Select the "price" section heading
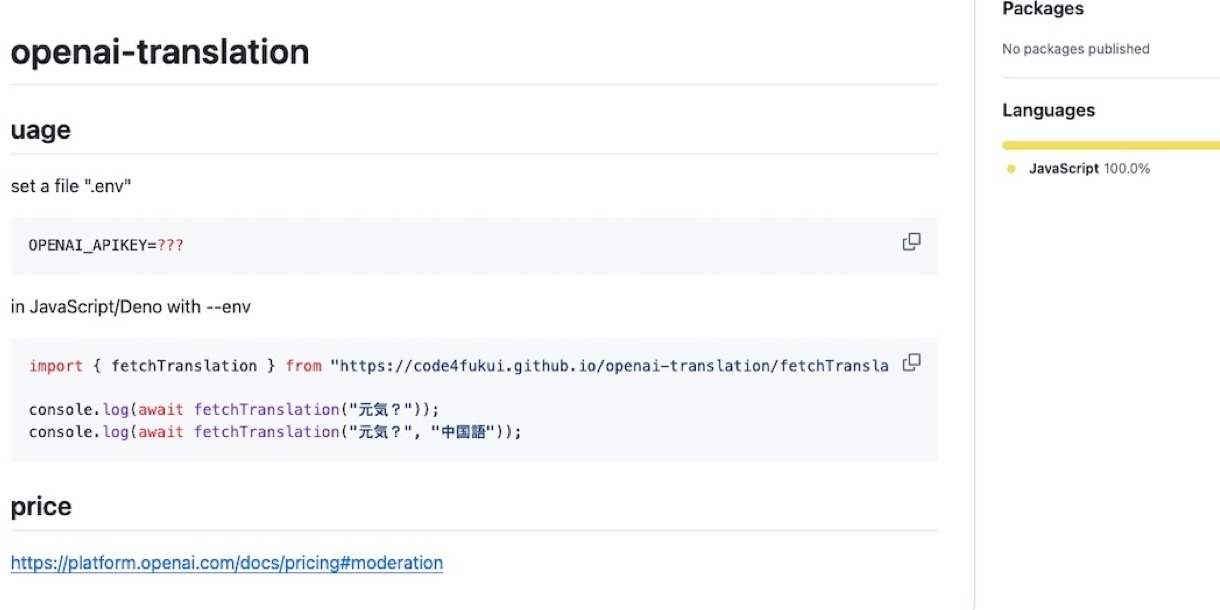This screenshot has width=1220, height=610. click(x=41, y=507)
